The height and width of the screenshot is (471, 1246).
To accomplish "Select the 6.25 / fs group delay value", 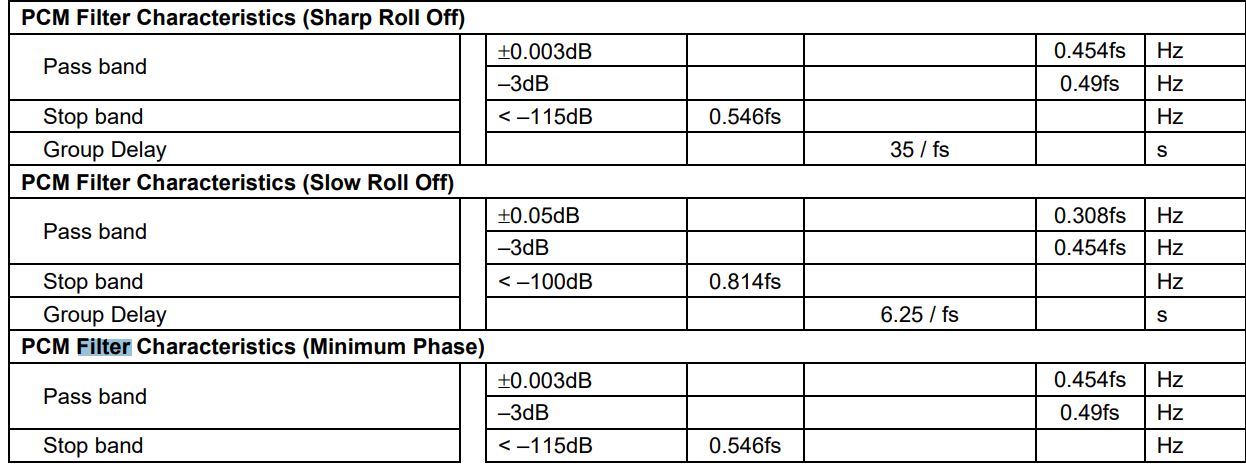I will click(x=919, y=315).
